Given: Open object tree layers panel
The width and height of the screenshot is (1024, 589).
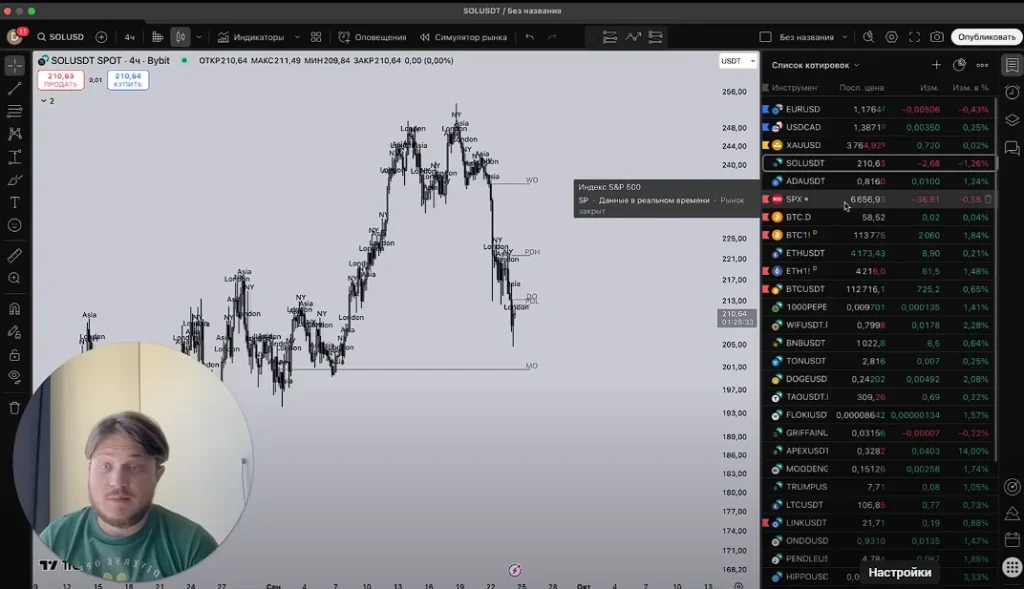Looking at the screenshot, I should pos(1012,120).
